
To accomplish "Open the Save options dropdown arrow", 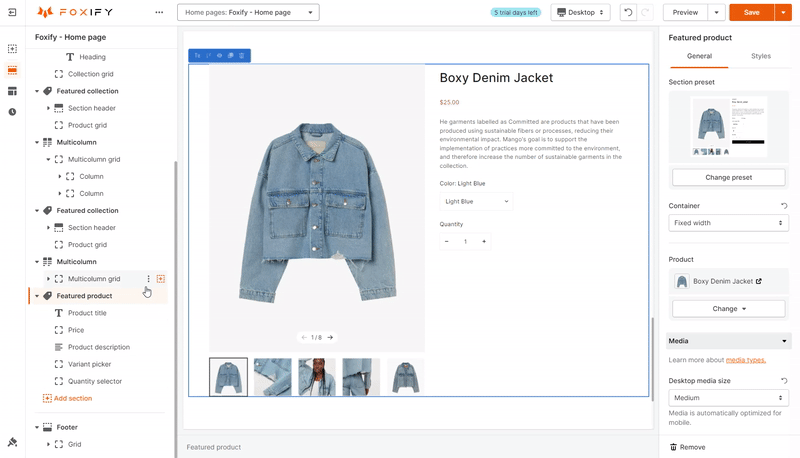I will pos(783,12).
